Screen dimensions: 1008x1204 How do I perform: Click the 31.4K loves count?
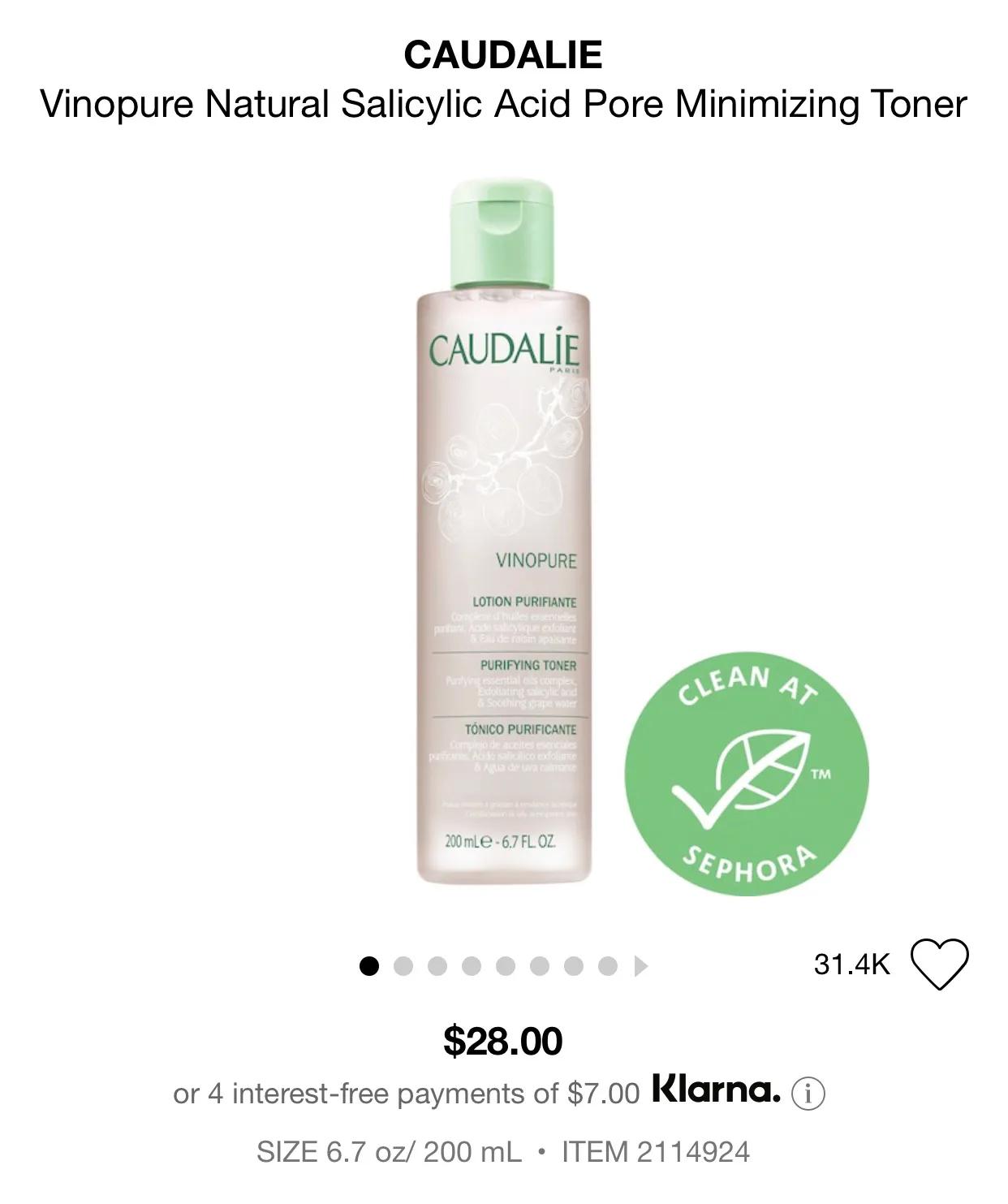851,964
